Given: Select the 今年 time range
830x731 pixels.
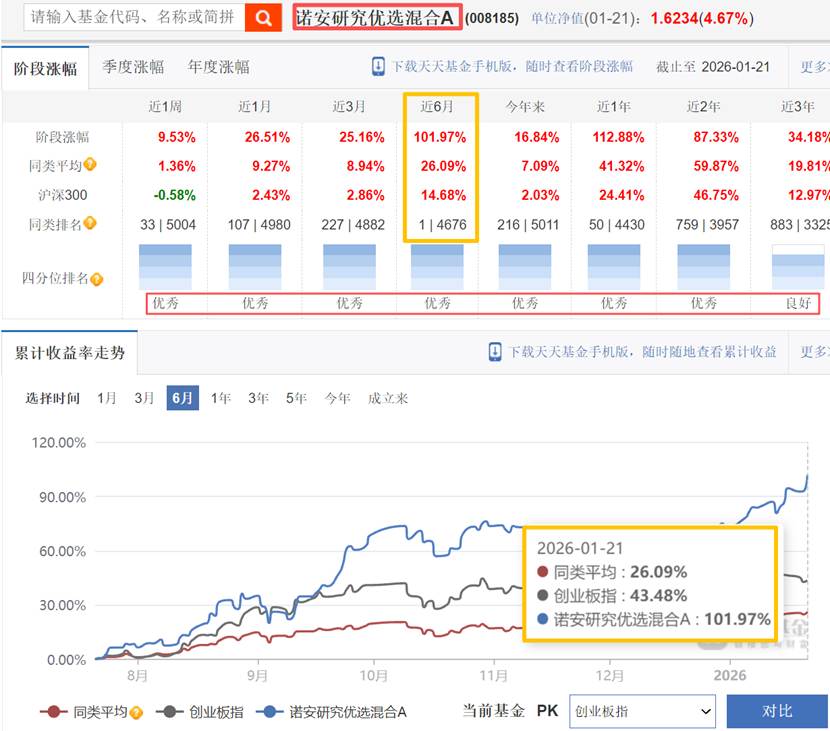Looking at the screenshot, I should pyautogui.click(x=337, y=398).
